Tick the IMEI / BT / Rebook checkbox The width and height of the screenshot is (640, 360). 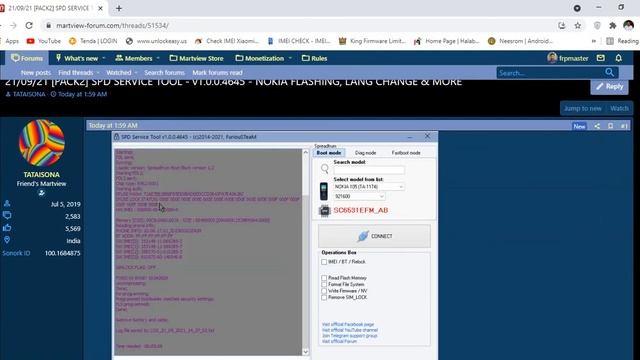[324, 262]
